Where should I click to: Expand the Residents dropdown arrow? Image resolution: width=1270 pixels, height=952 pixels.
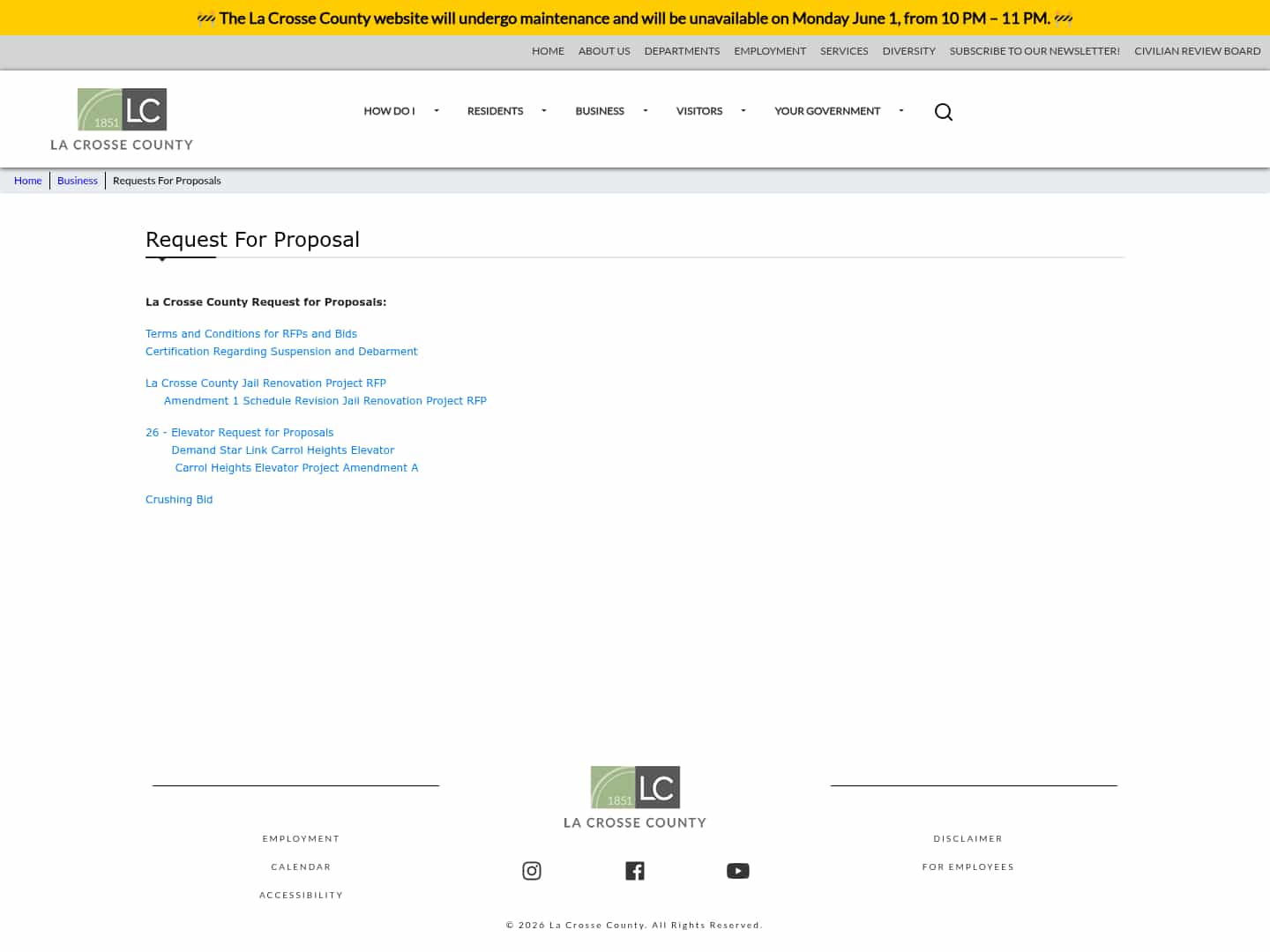click(544, 111)
